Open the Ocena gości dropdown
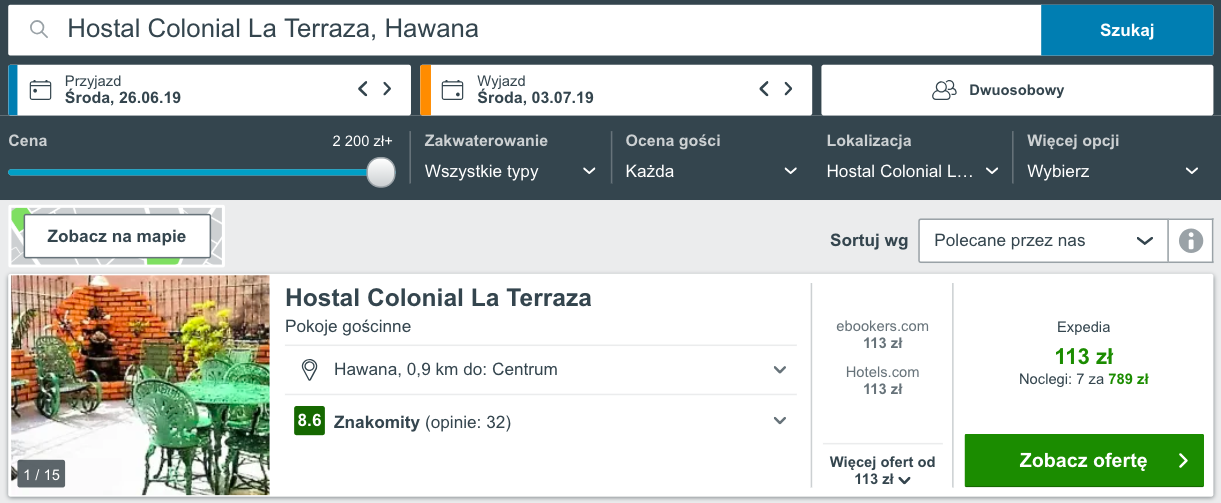1221x503 pixels. (x=711, y=171)
